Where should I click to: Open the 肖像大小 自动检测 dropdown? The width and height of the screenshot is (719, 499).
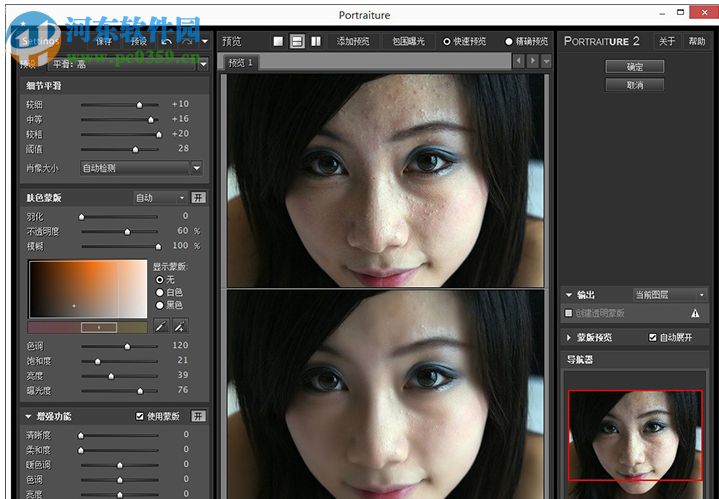pyautogui.click(x=197, y=168)
